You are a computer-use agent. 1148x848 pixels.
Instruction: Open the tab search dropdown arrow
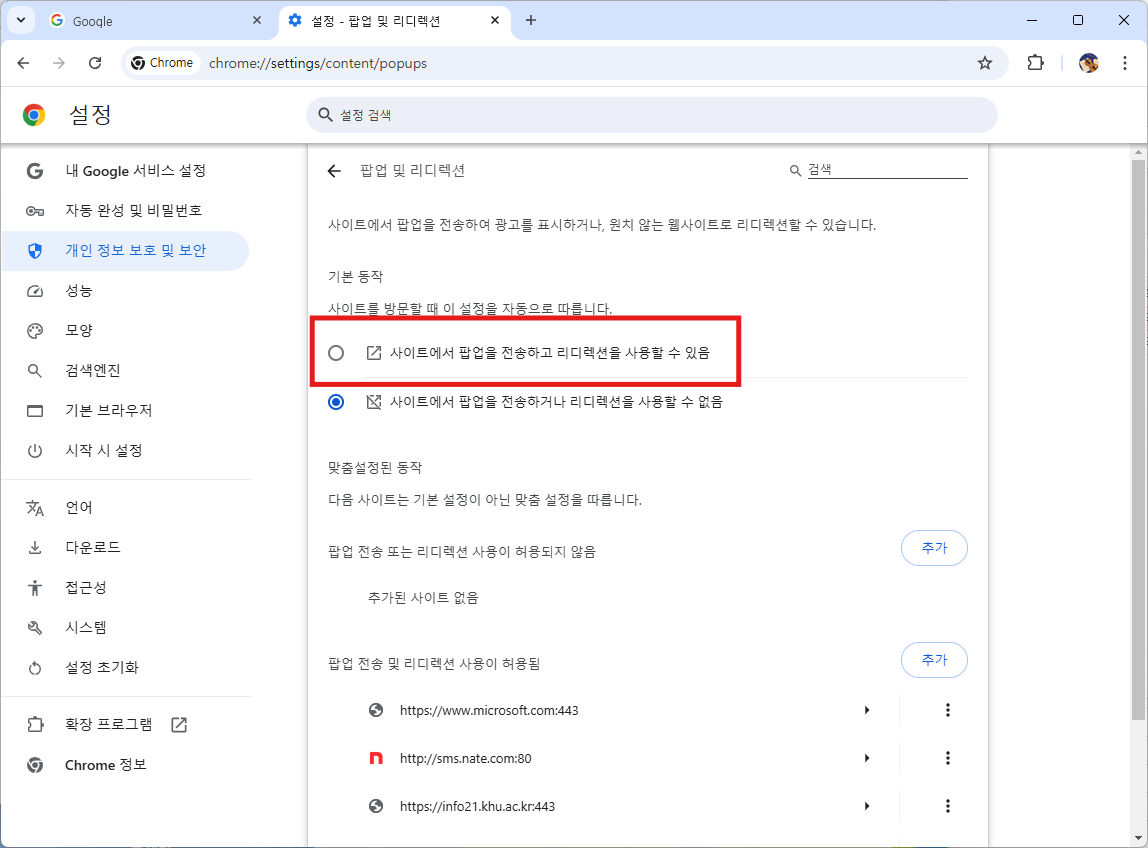20,20
